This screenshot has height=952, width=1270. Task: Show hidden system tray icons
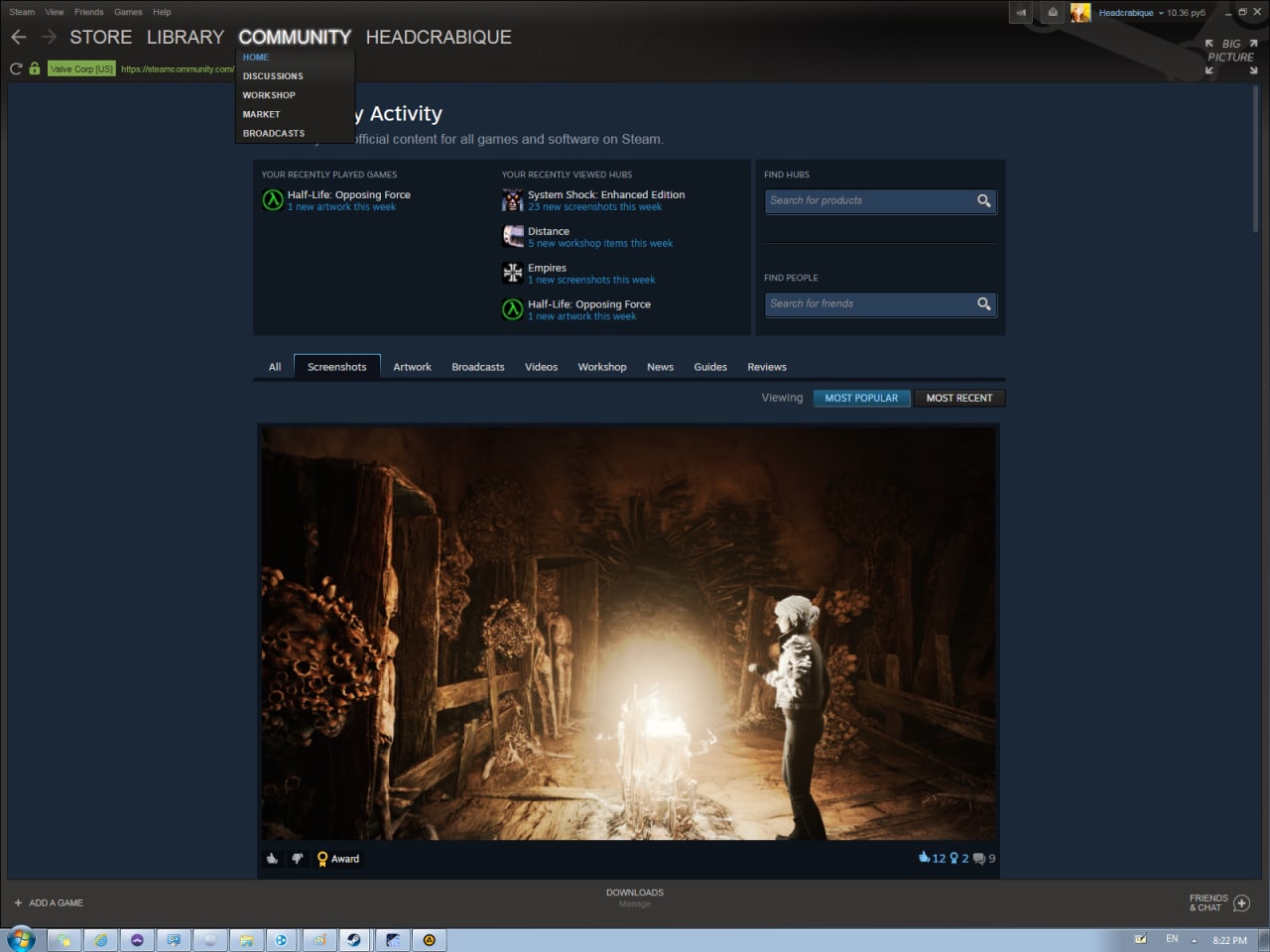coord(1194,940)
